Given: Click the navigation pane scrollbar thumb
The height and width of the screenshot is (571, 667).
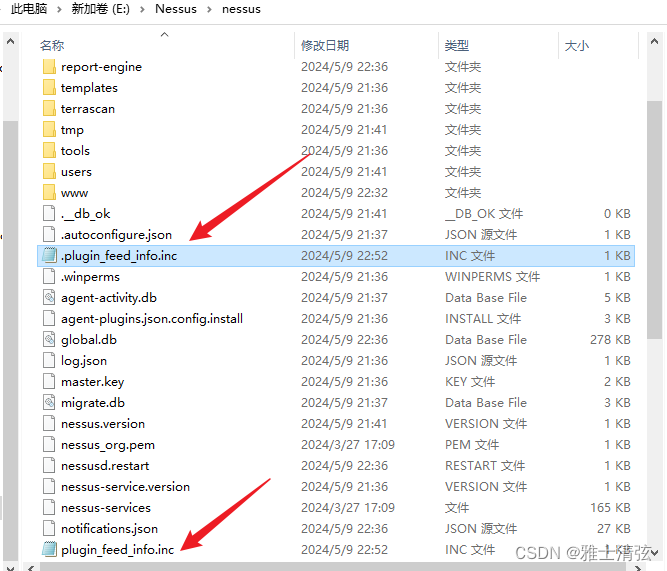Looking at the screenshot, I should click(x=11, y=340).
